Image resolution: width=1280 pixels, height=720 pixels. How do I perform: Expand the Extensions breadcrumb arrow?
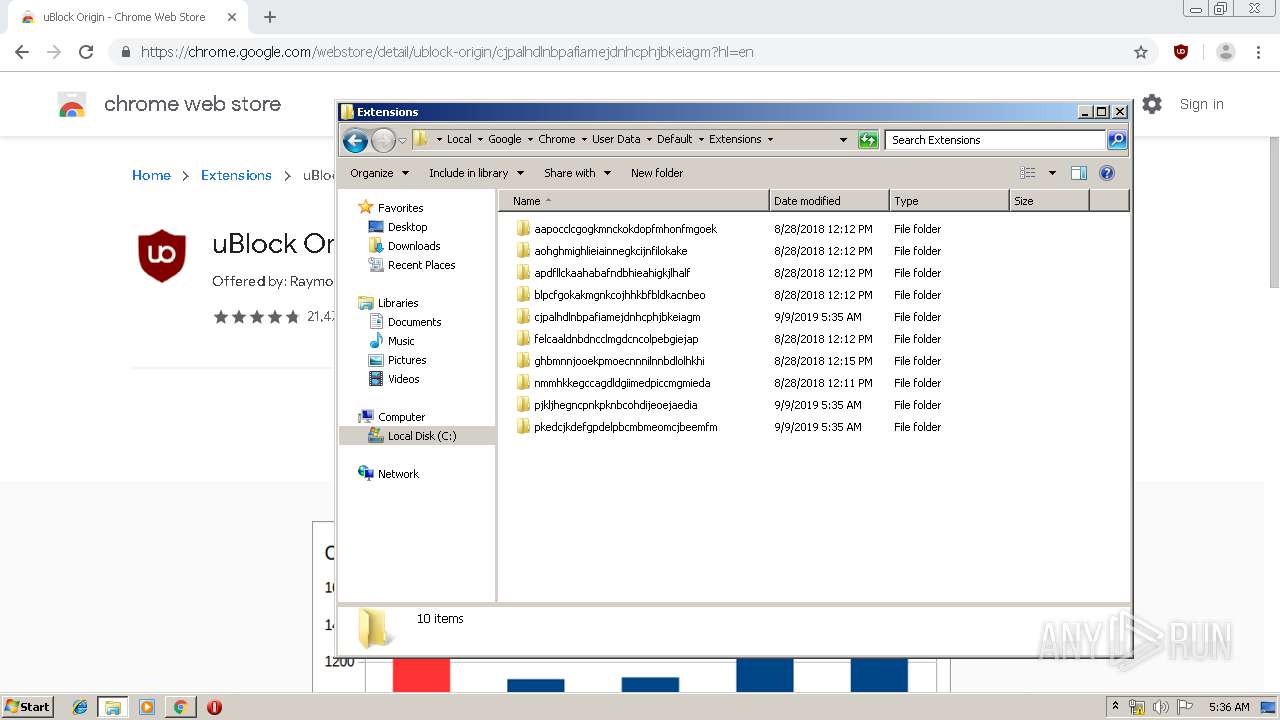[770, 140]
